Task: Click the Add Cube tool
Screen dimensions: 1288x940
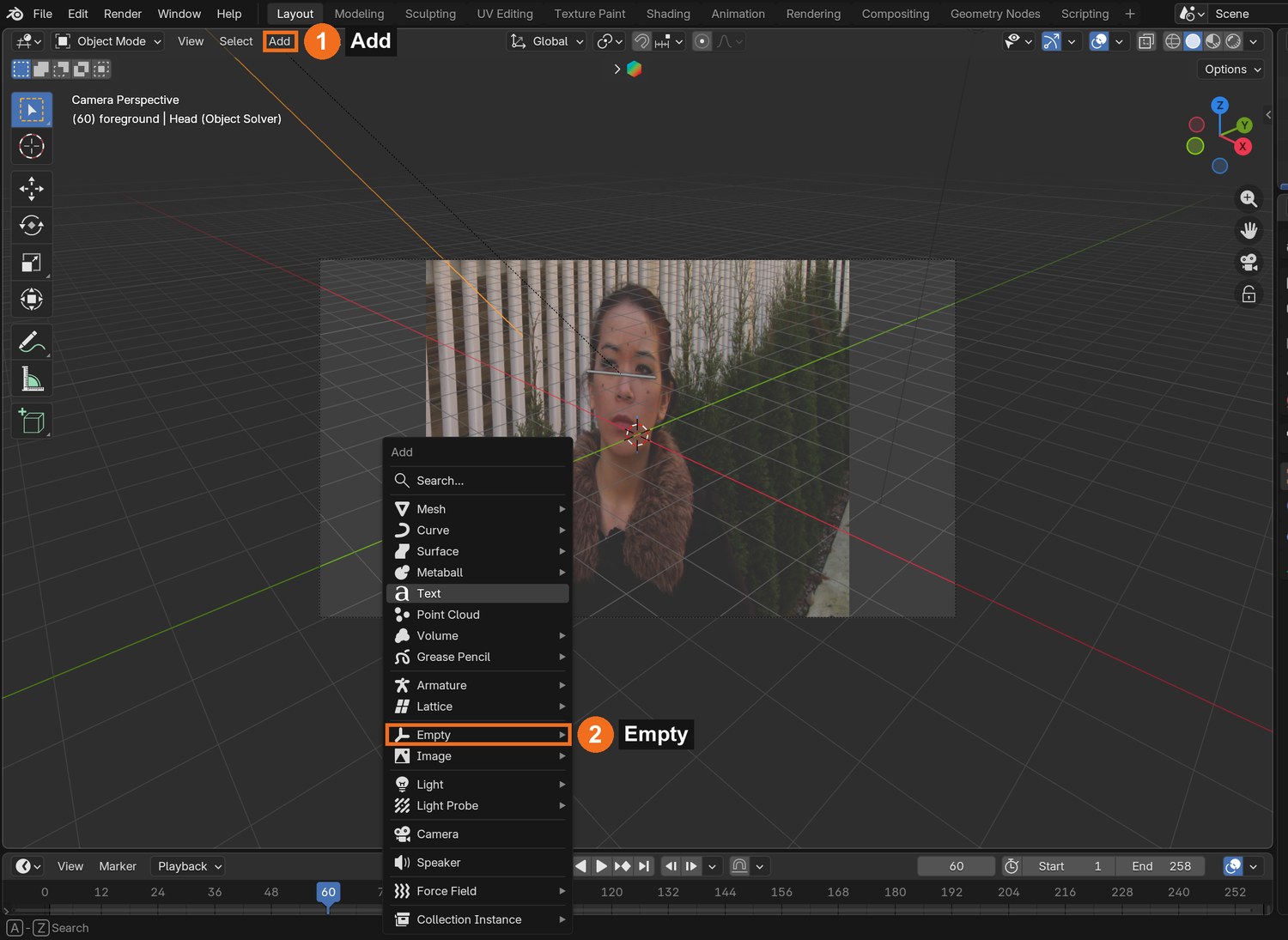Action: click(x=32, y=421)
